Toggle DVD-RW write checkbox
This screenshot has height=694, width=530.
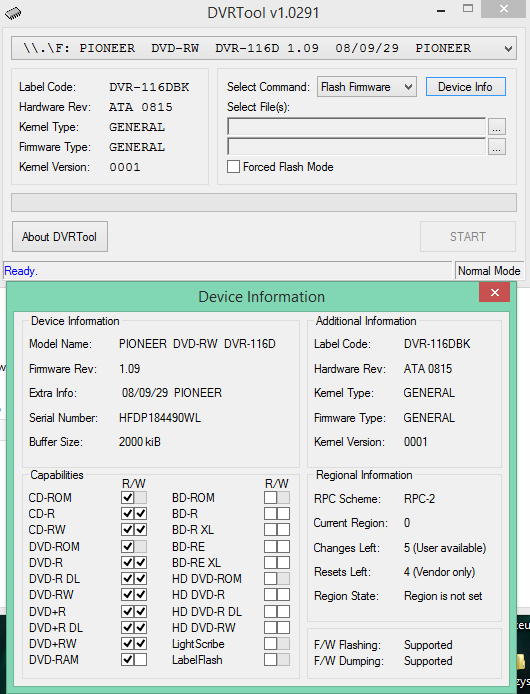coord(141,595)
